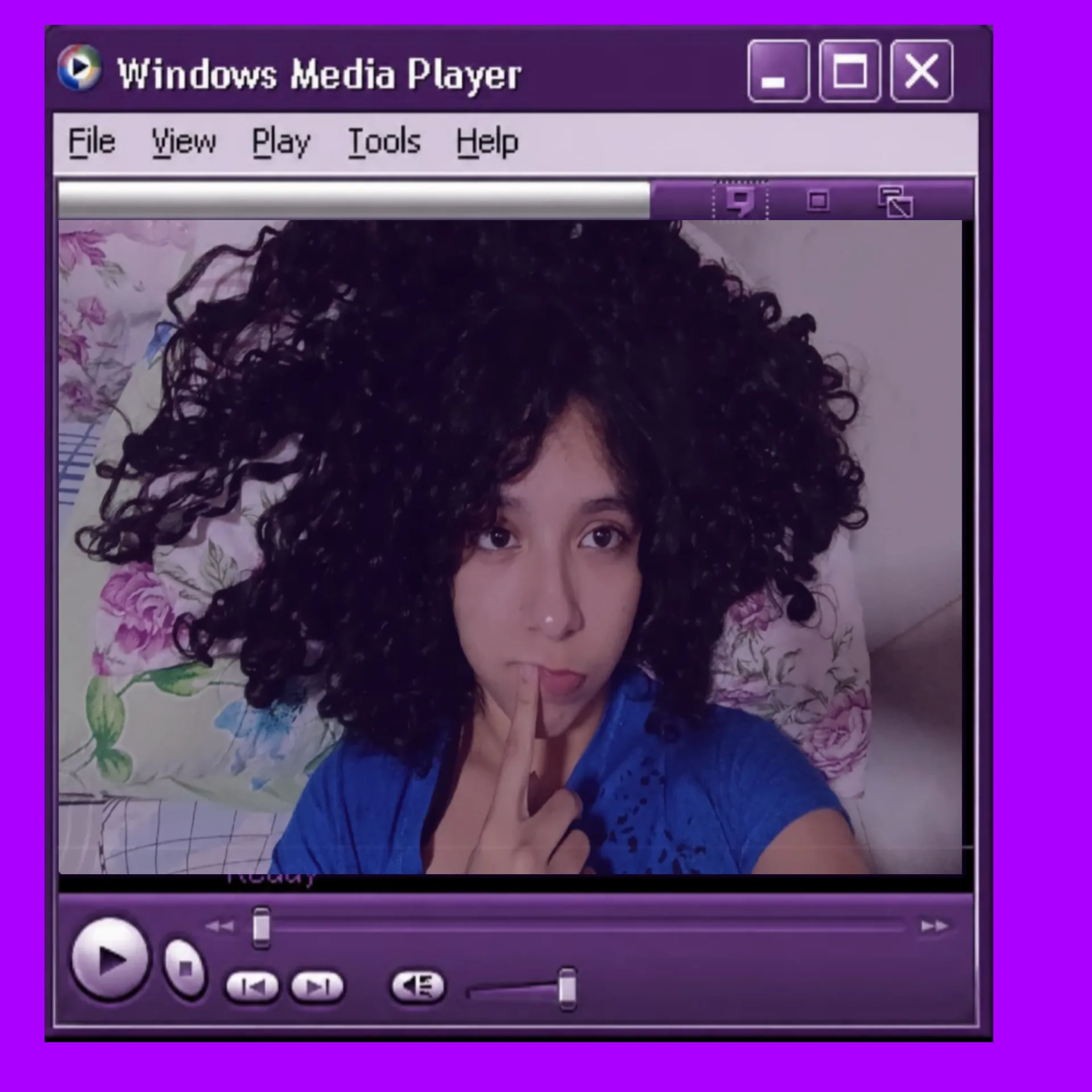Image resolution: width=1092 pixels, height=1092 pixels.
Task: Minimize the Windows Media Player window
Action: (779, 71)
